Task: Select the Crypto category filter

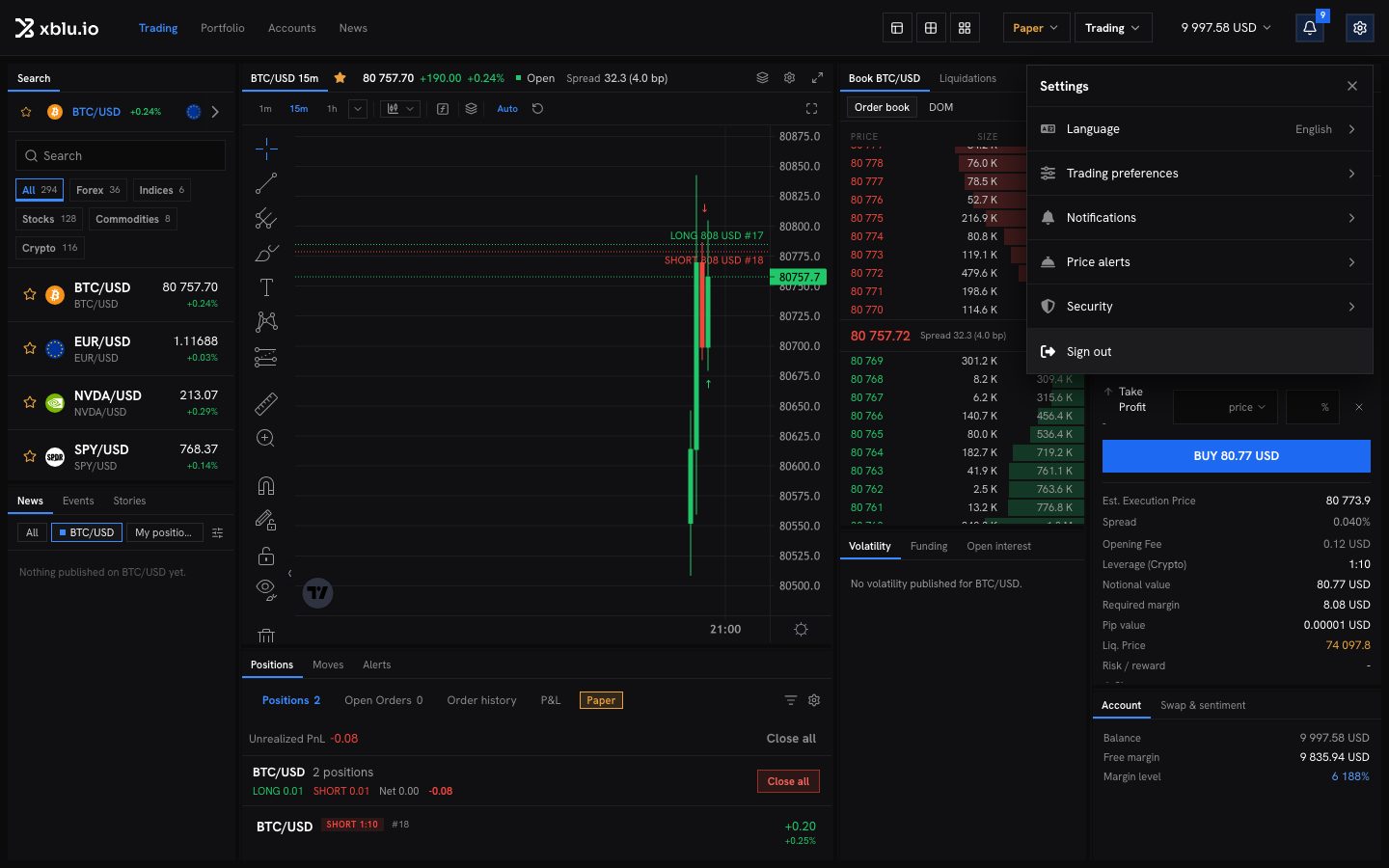Action: (50, 248)
